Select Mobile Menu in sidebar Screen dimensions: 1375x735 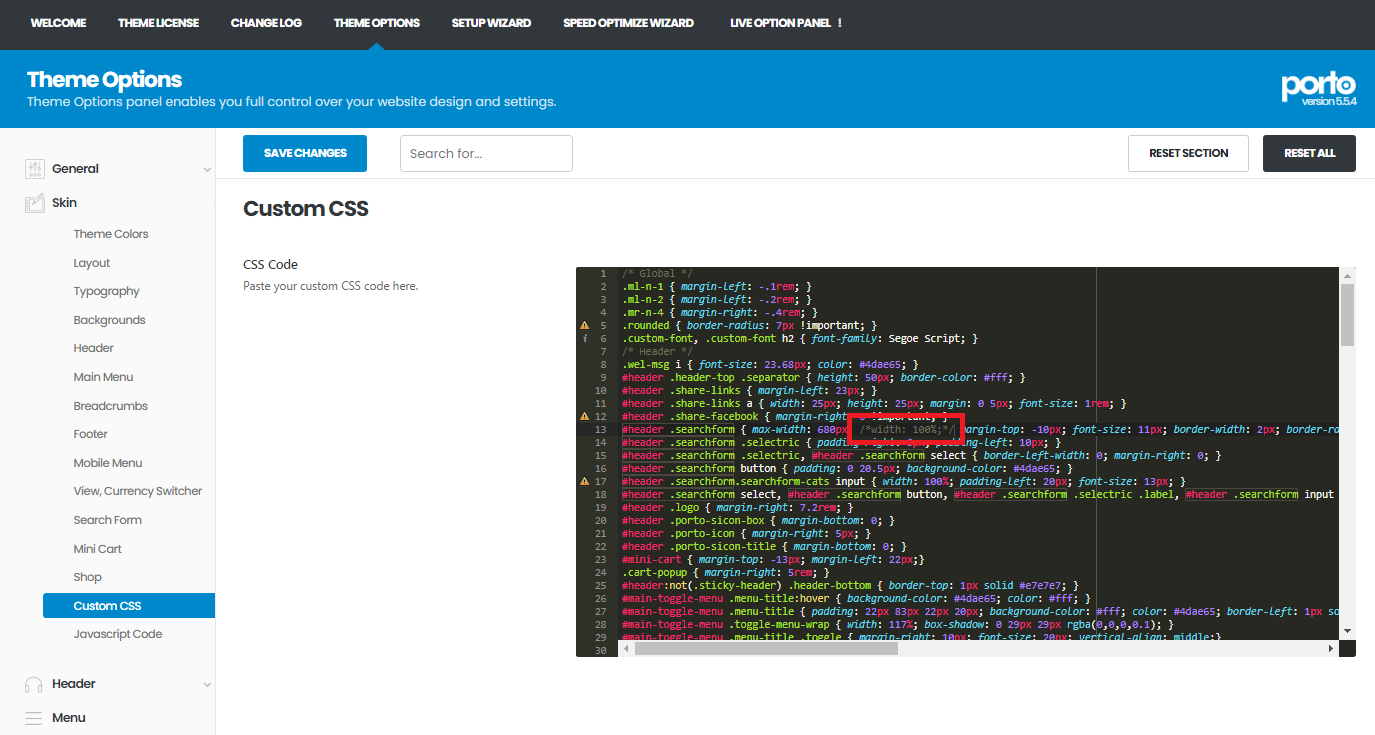pyautogui.click(x=108, y=463)
